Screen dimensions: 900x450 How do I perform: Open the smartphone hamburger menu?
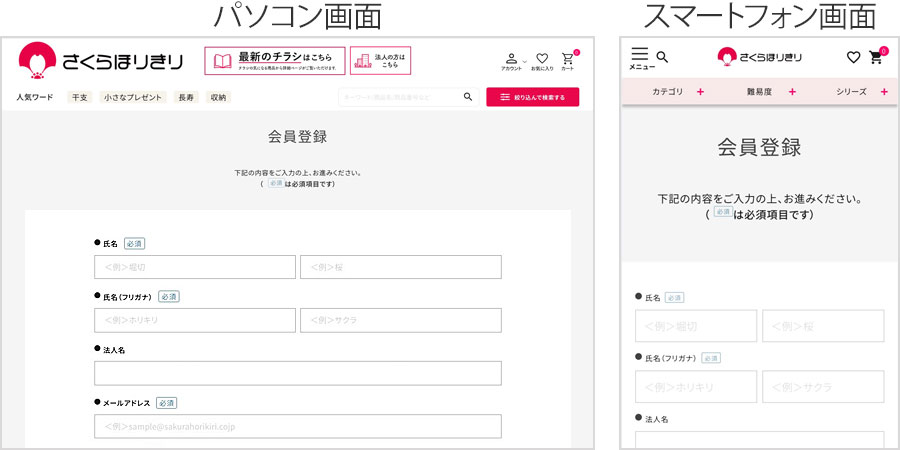pos(640,56)
